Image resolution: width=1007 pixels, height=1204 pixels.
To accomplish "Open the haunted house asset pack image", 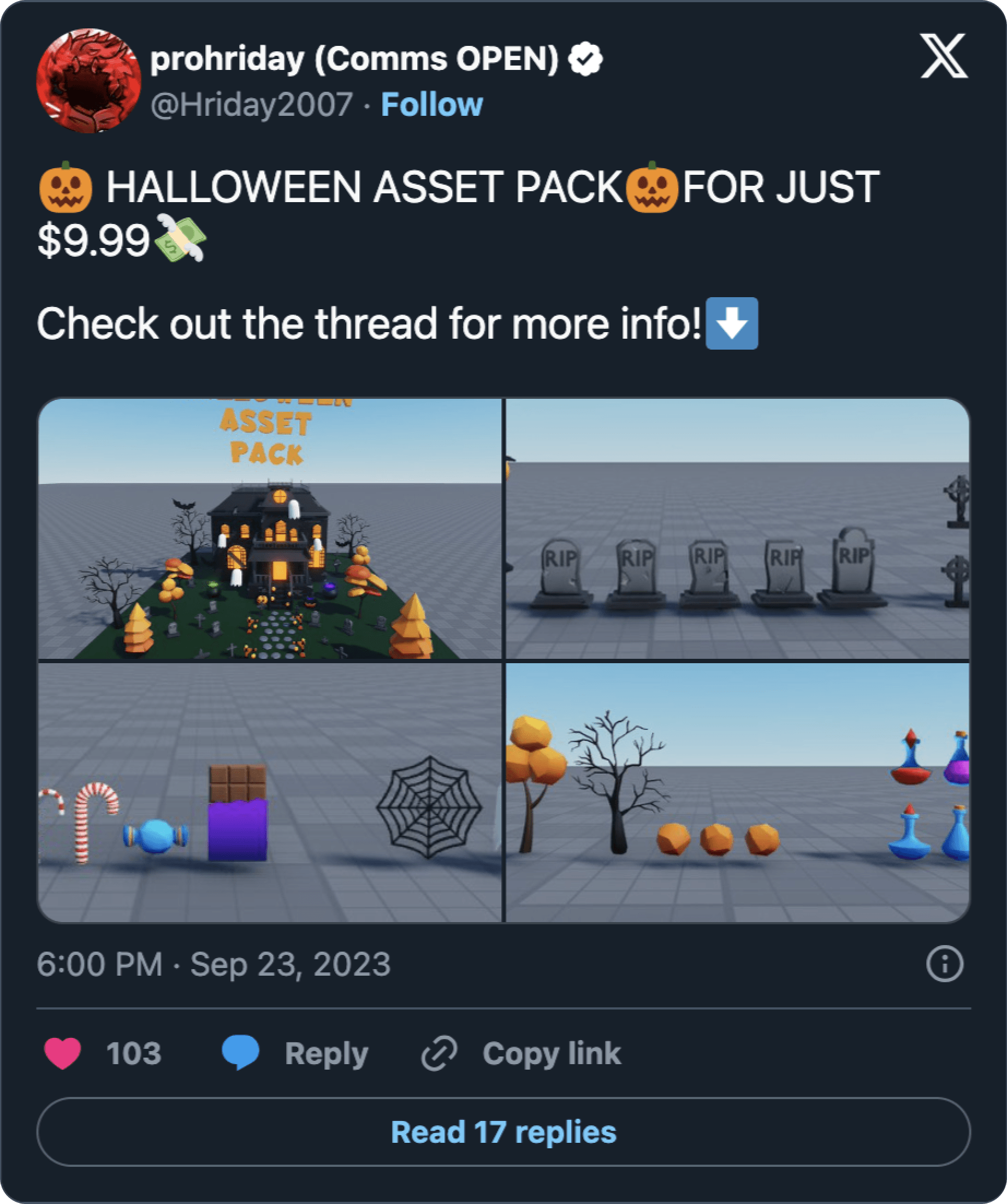I will pos(269,529).
